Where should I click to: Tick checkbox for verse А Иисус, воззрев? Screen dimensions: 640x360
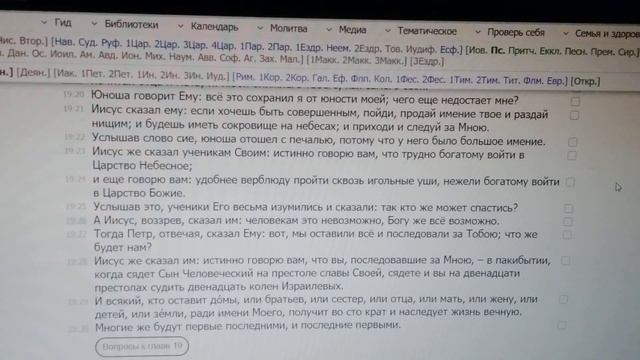point(568,222)
